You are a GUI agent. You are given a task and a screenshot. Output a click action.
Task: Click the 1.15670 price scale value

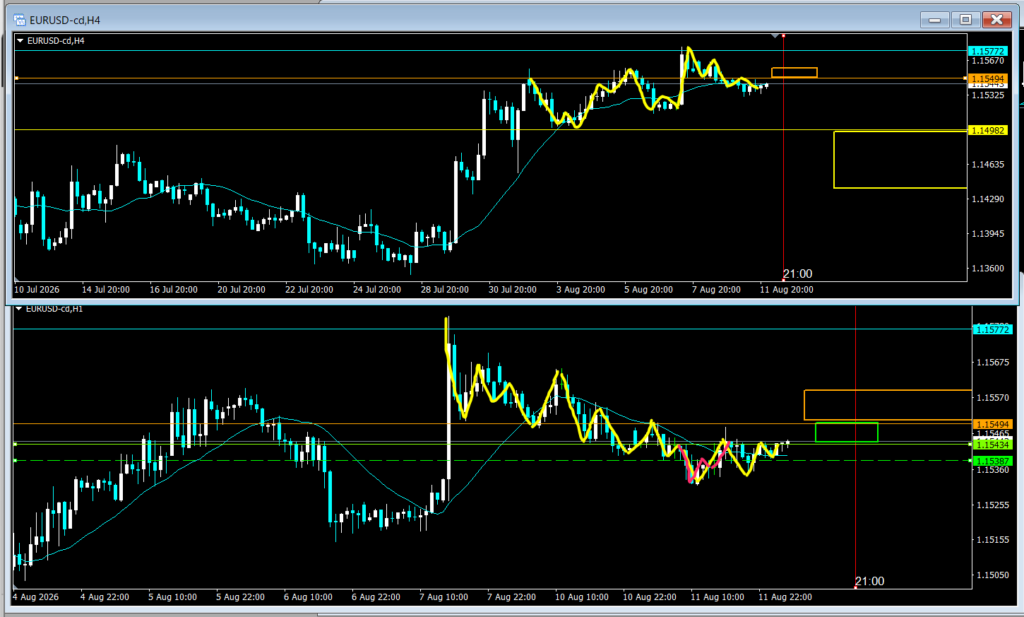[987, 61]
